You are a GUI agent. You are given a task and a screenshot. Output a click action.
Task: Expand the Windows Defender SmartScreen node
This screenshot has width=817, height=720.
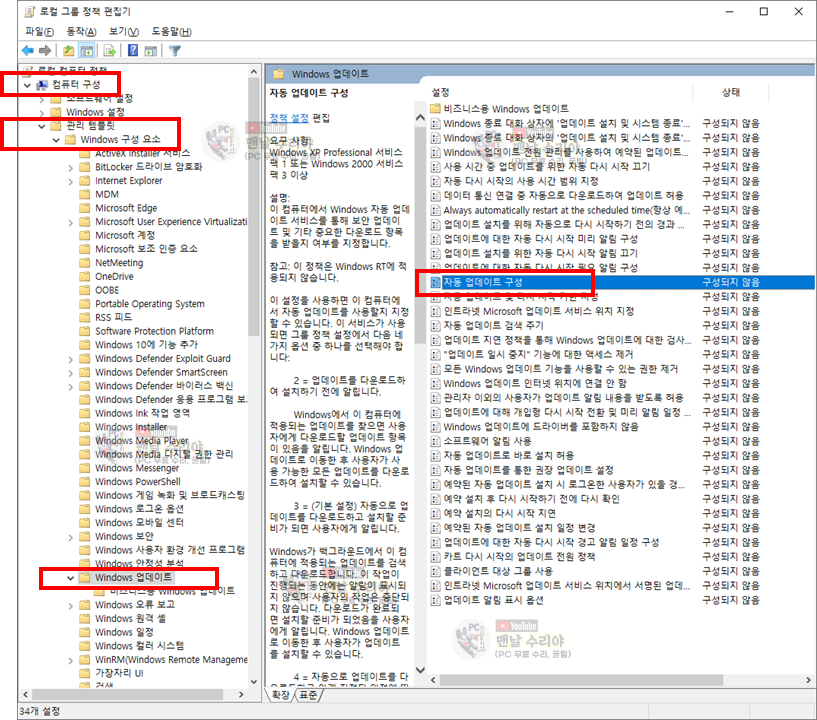click(x=70, y=373)
